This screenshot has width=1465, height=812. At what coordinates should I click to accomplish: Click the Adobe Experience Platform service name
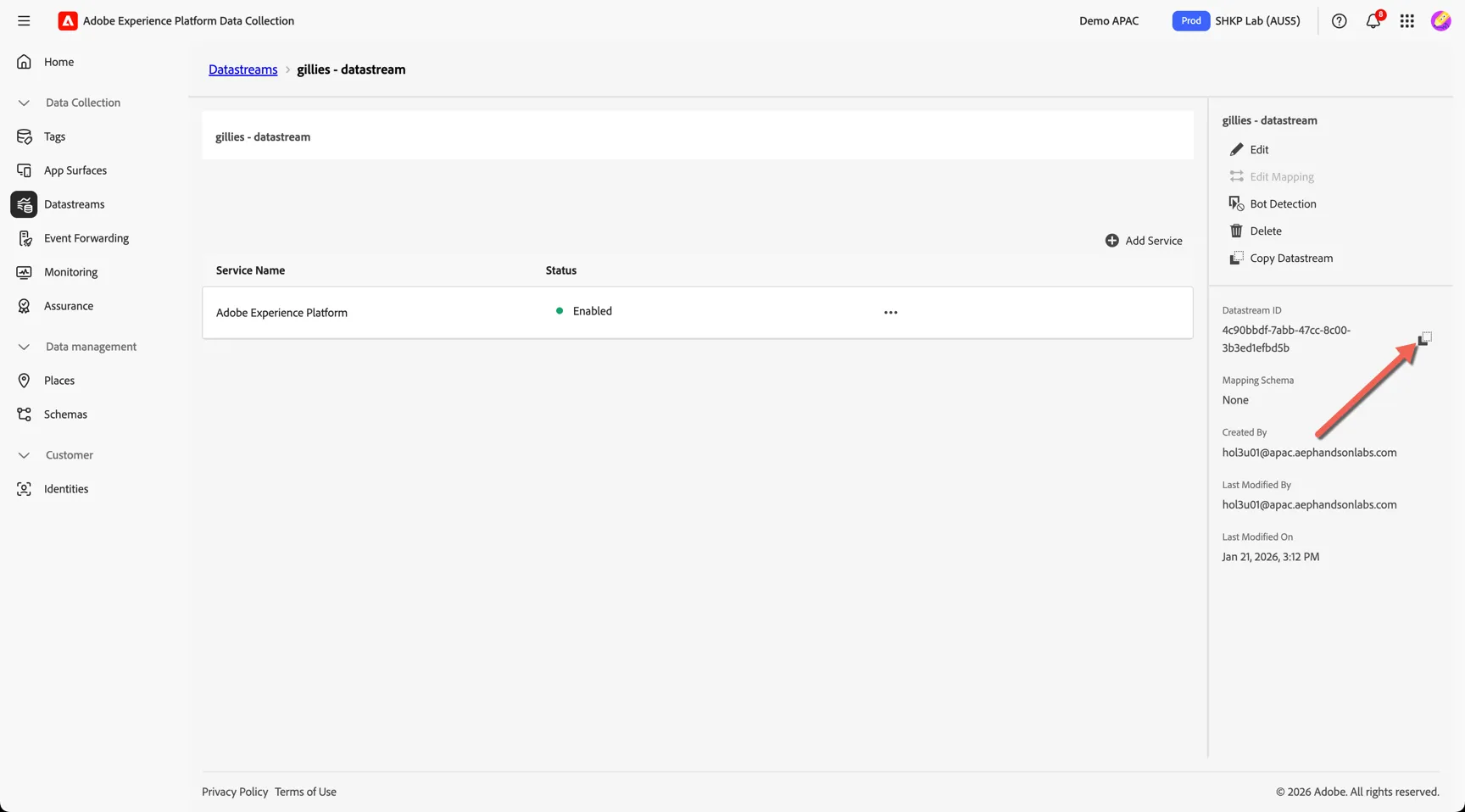(x=281, y=313)
